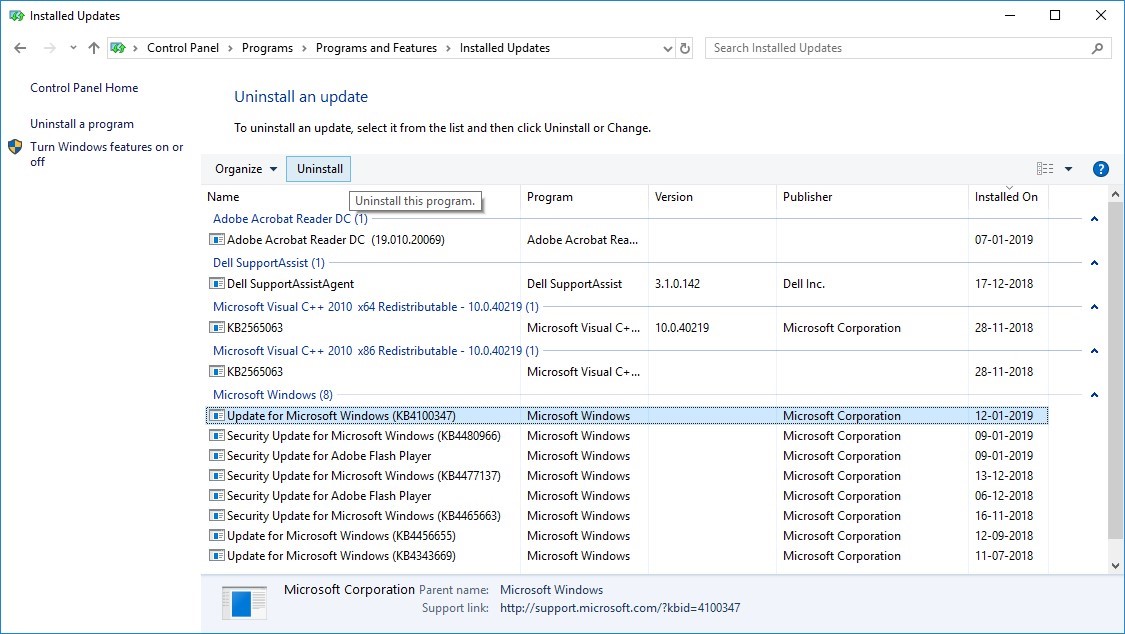Click the support.microsoft.com kbid=4100347 link
The height and width of the screenshot is (634, 1125).
(x=620, y=608)
